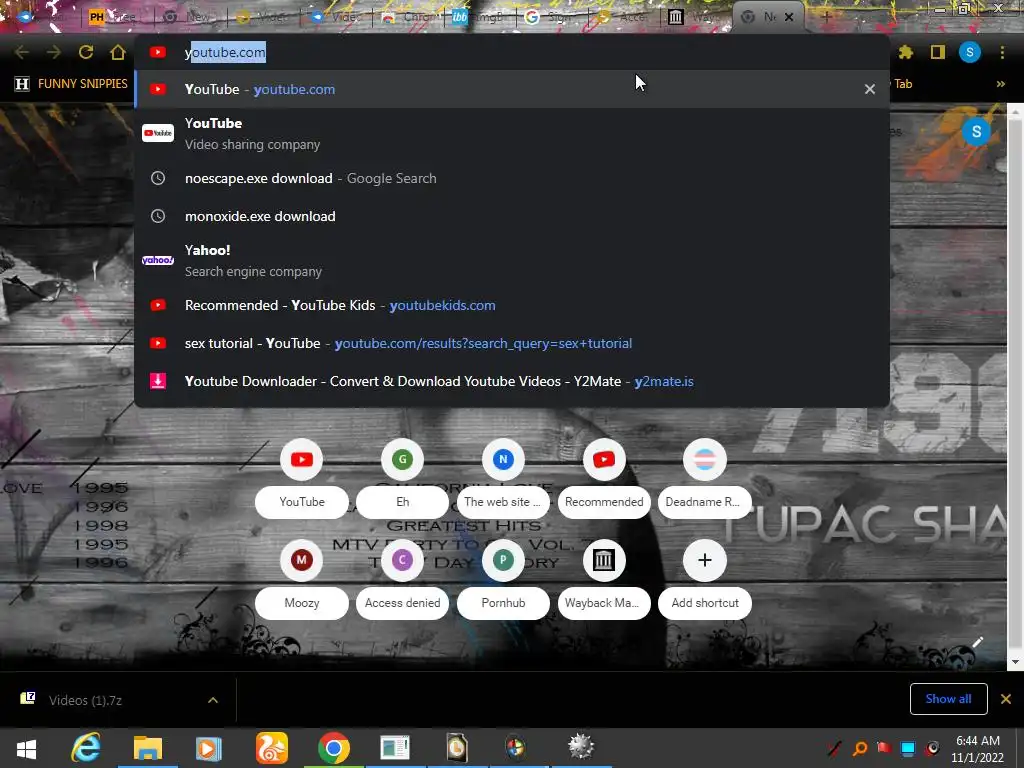
Task: Remove the YouTube - youtube.com suggestion
Action: [x=869, y=89]
